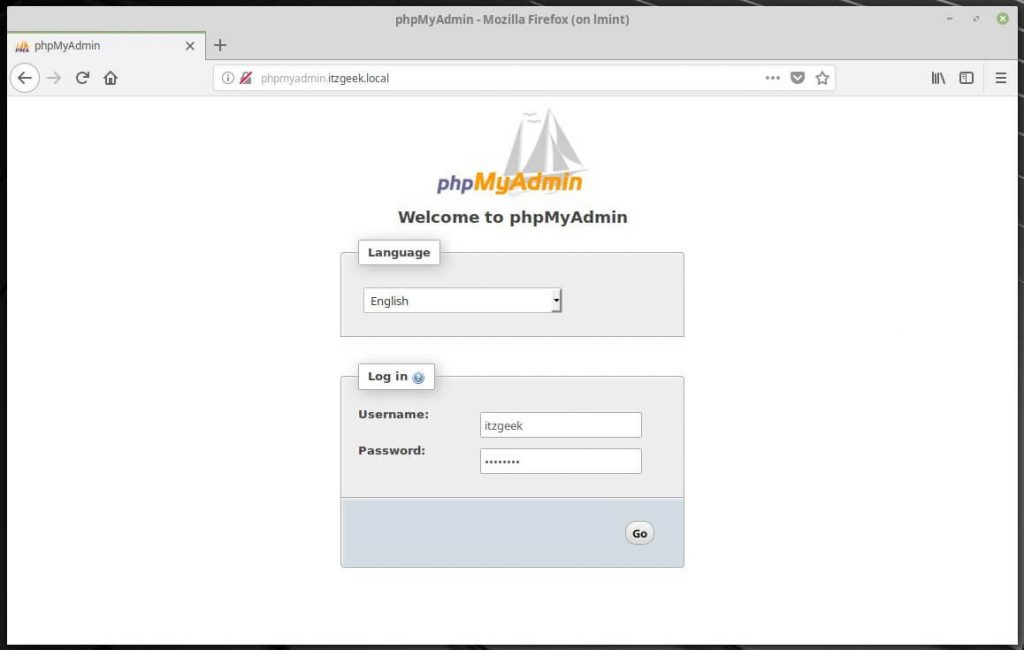The width and height of the screenshot is (1024, 650).
Task: Close the Firefox window
Action: tap(1002, 19)
